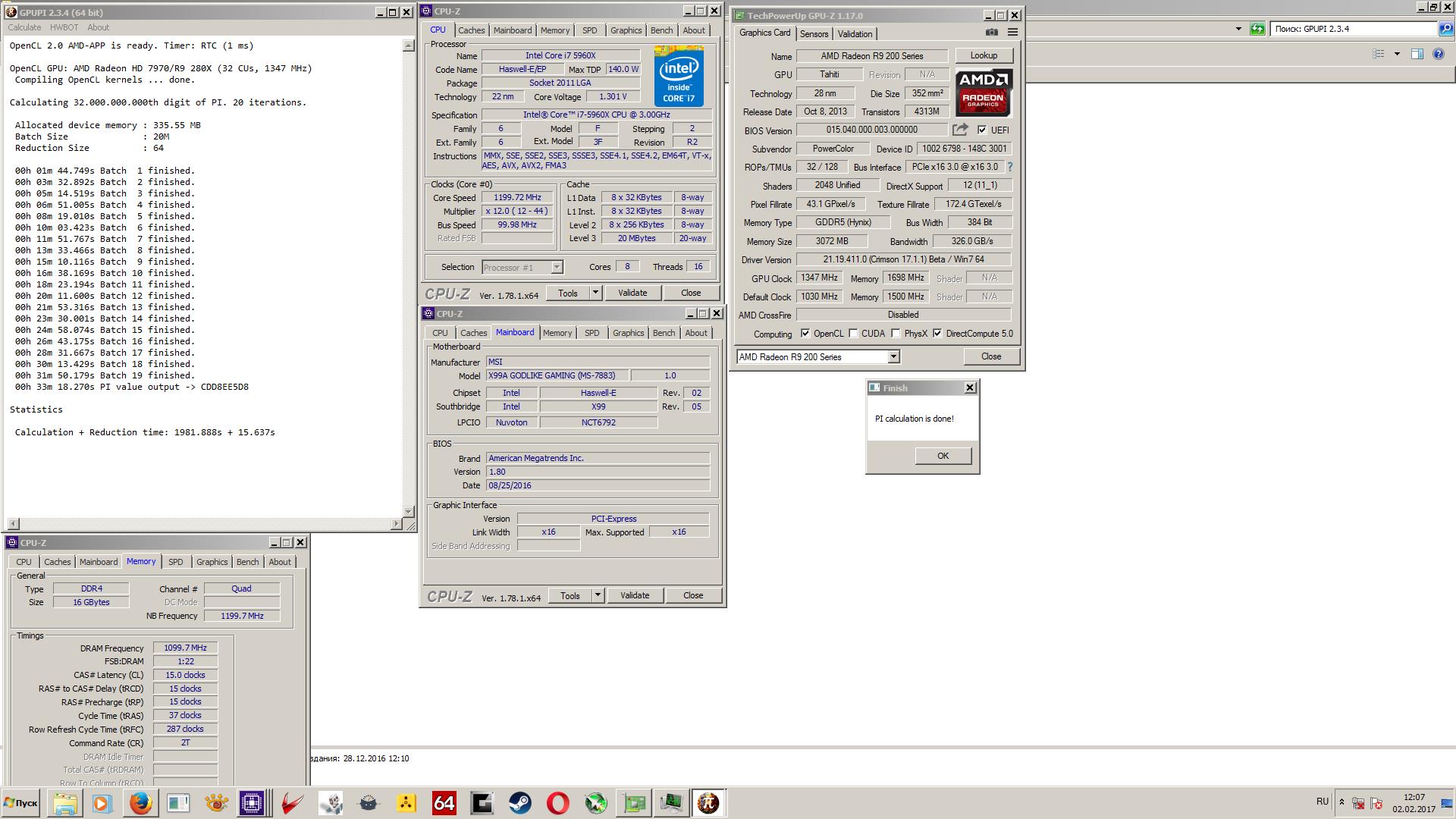Screen dimensions: 1456x819
Task: Click the GPUPI vertical scrollbar up arrow
Action: (x=408, y=45)
